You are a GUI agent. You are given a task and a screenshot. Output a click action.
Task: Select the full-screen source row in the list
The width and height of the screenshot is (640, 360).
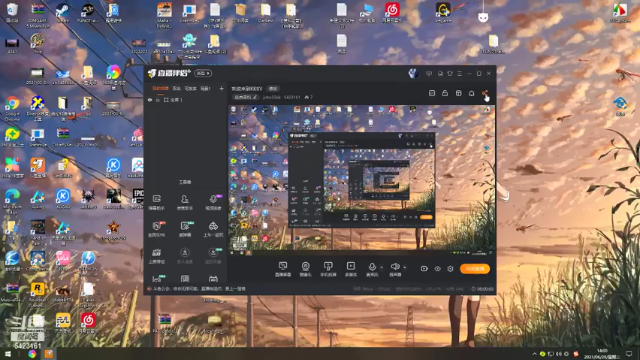[185, 100]
